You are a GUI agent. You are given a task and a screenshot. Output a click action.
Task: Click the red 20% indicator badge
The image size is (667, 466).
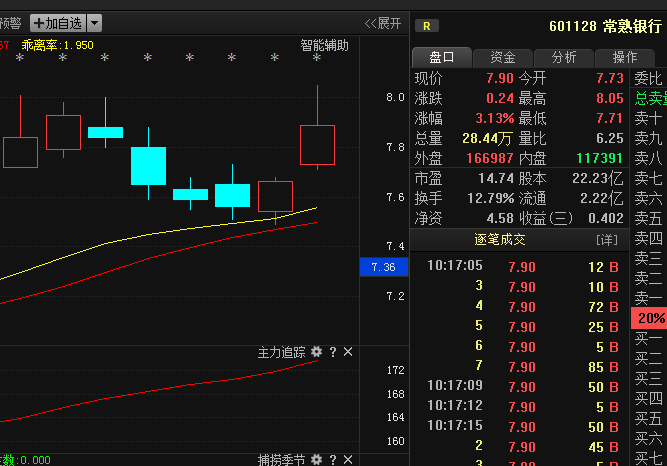649,318
